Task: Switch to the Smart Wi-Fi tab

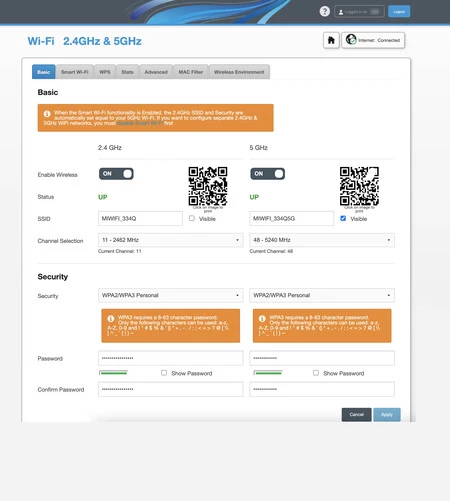Action: pos(75,72)
